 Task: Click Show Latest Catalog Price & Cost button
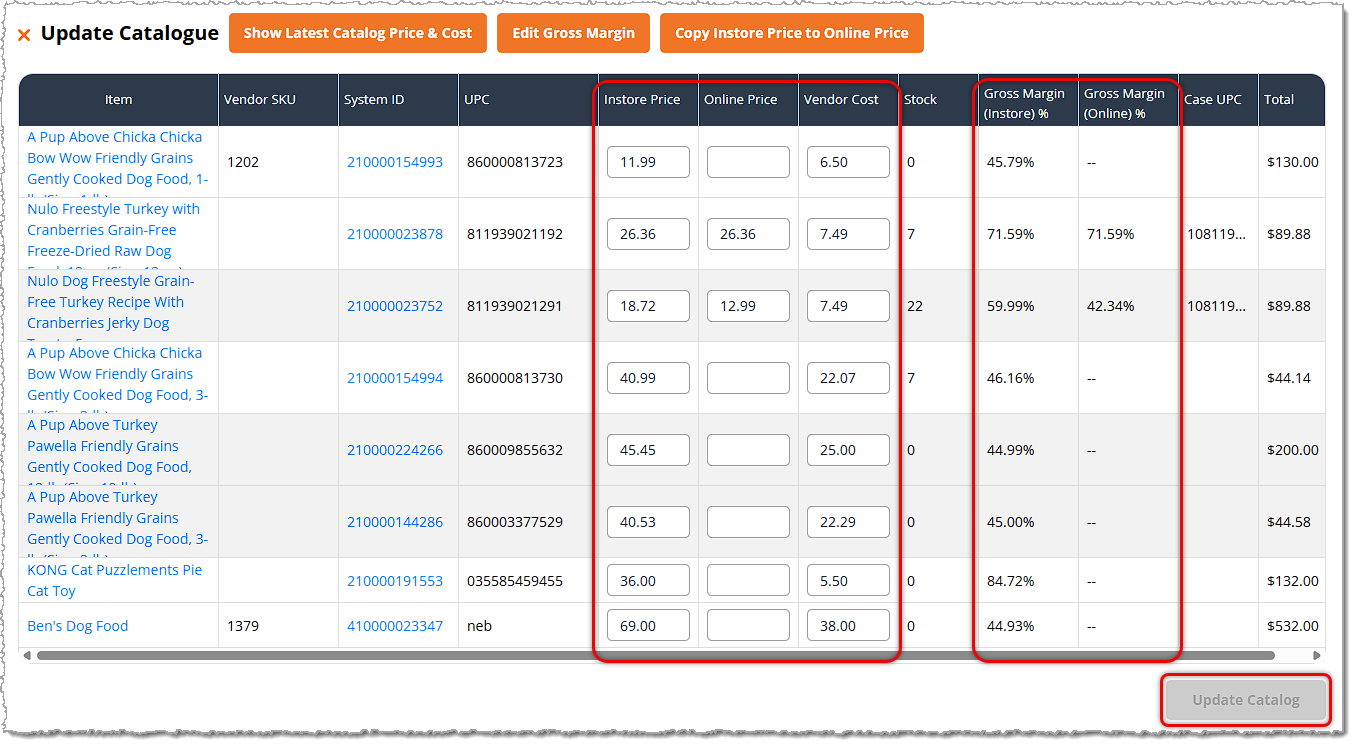click(x=358, y=33)
